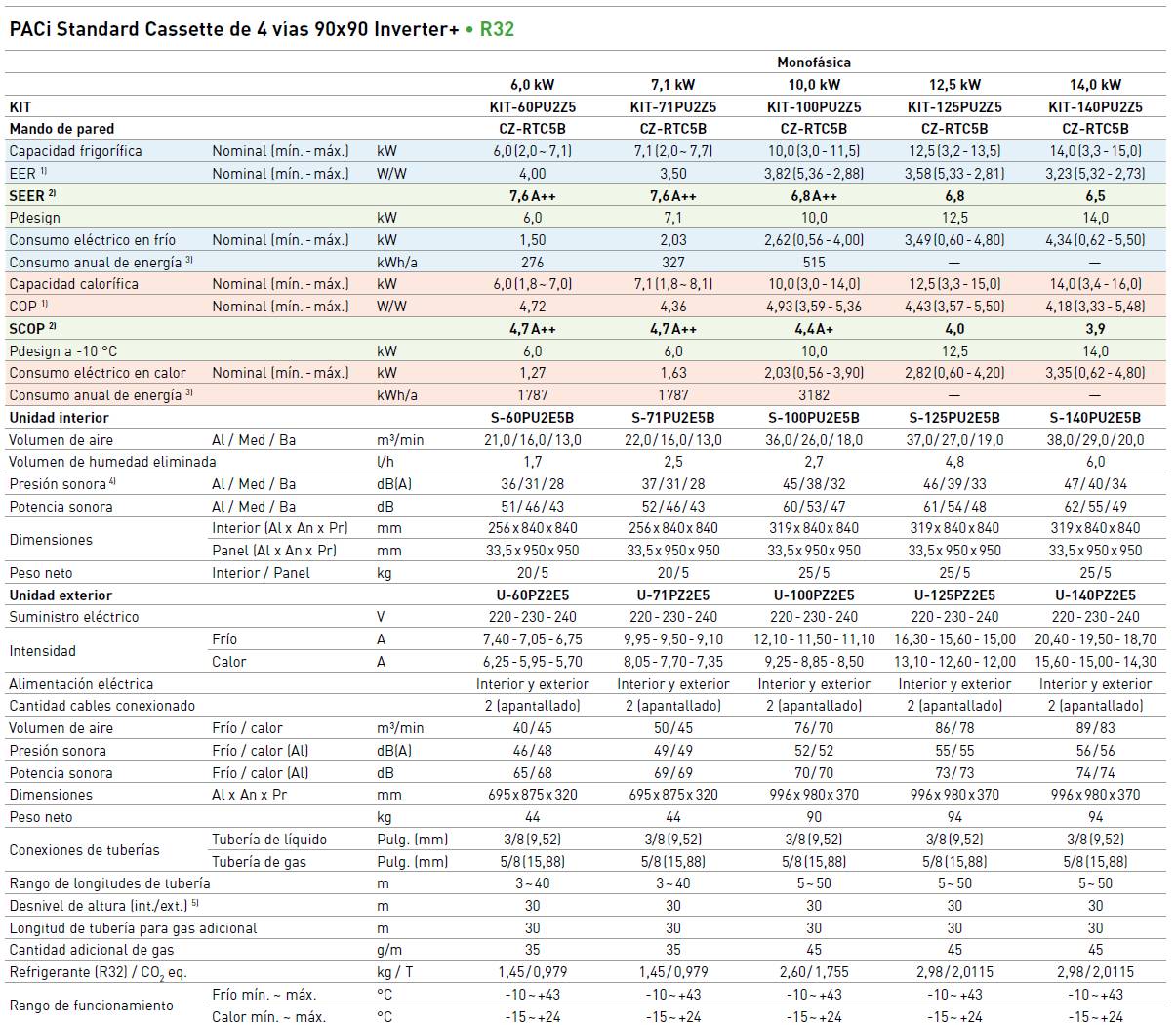Click the 'Volumen de humedad eliminada' label
The image size is (1176, 1025).
coord(113,462)
